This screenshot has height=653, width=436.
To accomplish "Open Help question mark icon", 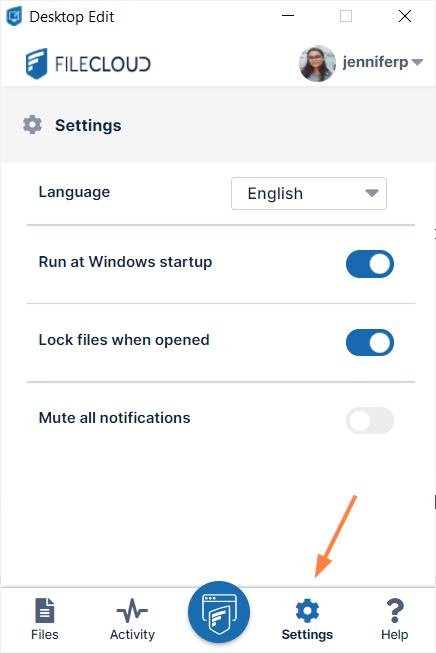I will (395, 611).
